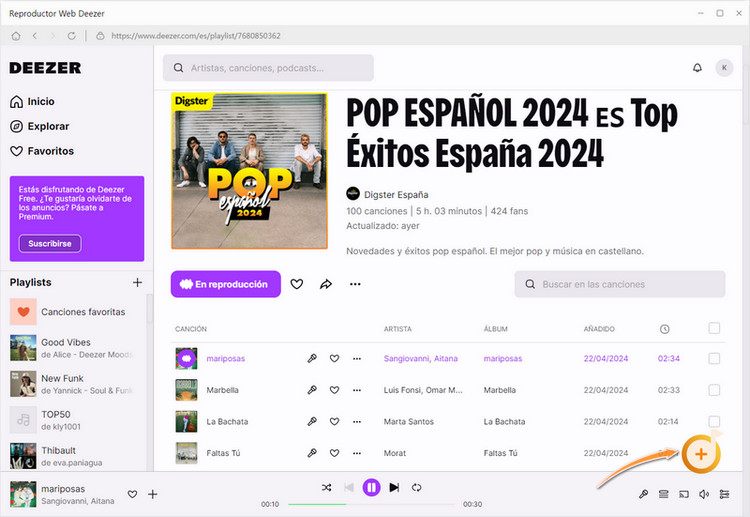750x517 pixels.
Task: Open Favoritos in sidebar
Action: (42, 151)
